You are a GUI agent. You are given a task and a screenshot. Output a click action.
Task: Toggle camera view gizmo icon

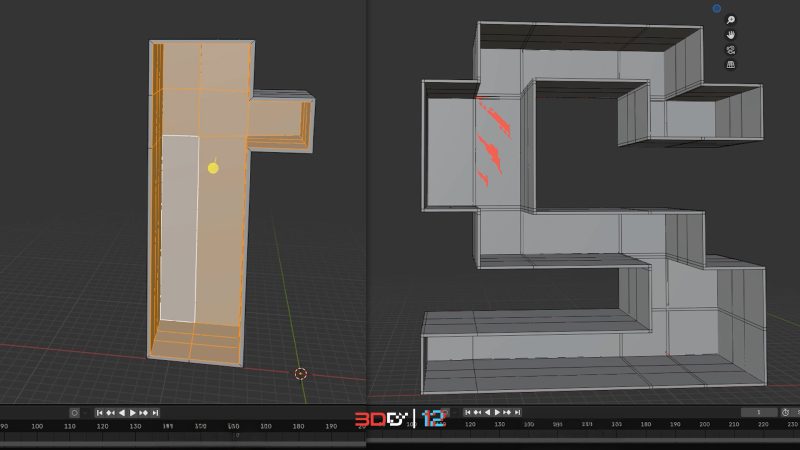pos(731,49)
